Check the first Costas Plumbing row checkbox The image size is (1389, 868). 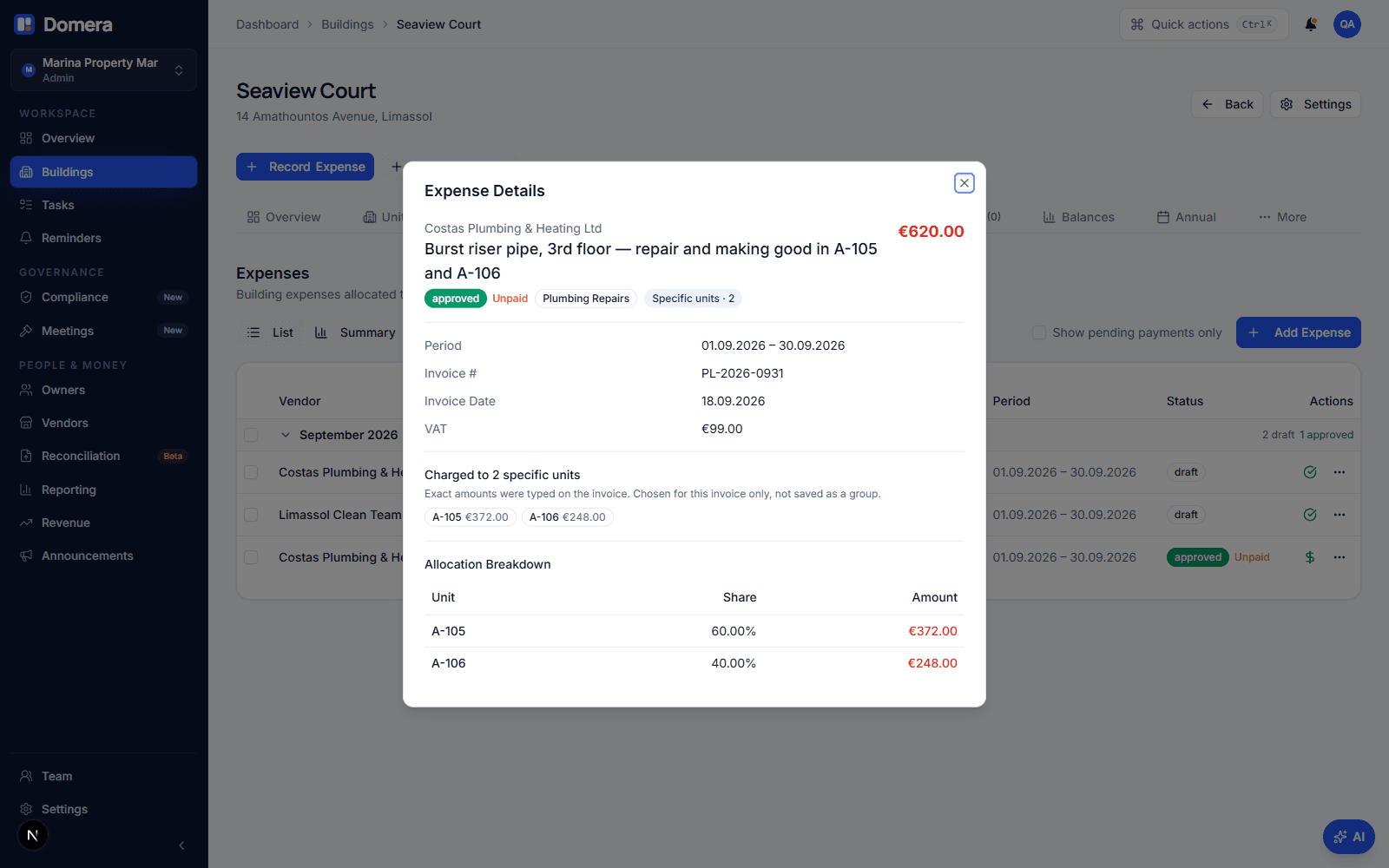pos(251,472)
